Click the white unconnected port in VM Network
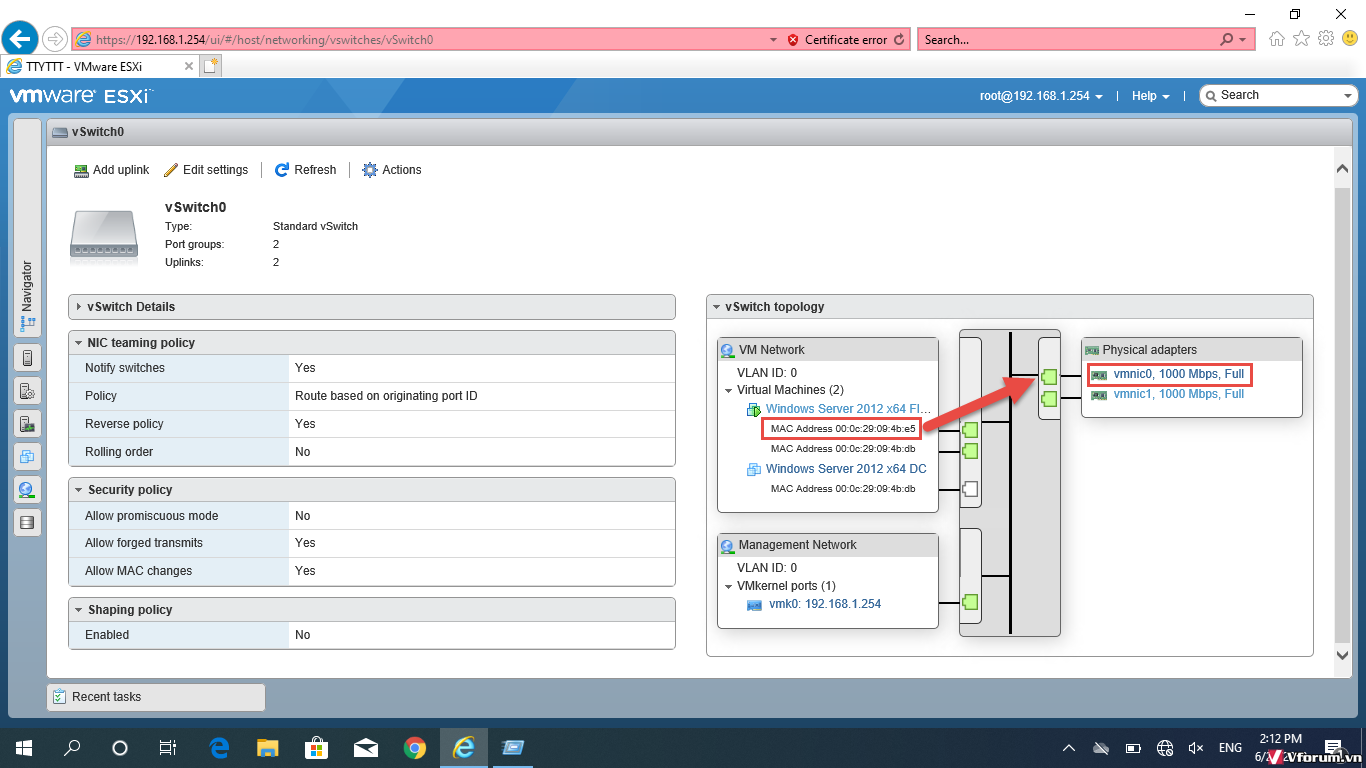Screen dimensions: 1366x768 (x=969, y=490)
